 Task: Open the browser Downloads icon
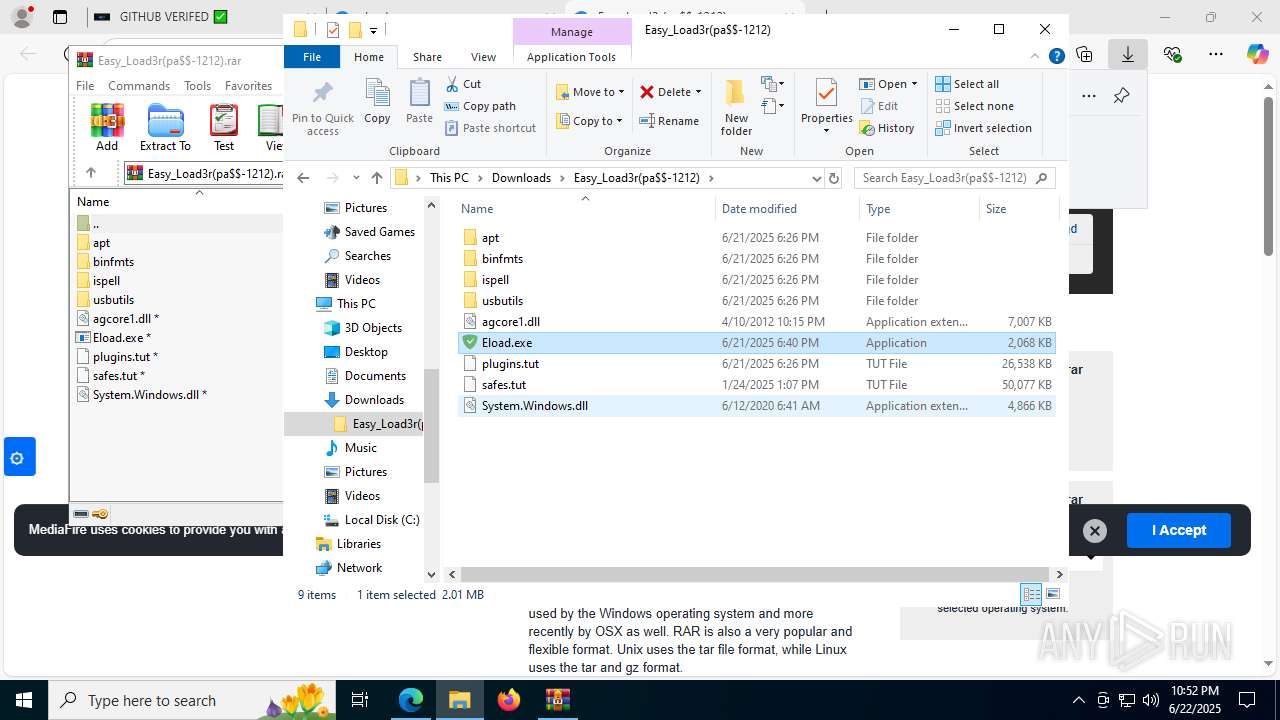tap(1128, 55)
